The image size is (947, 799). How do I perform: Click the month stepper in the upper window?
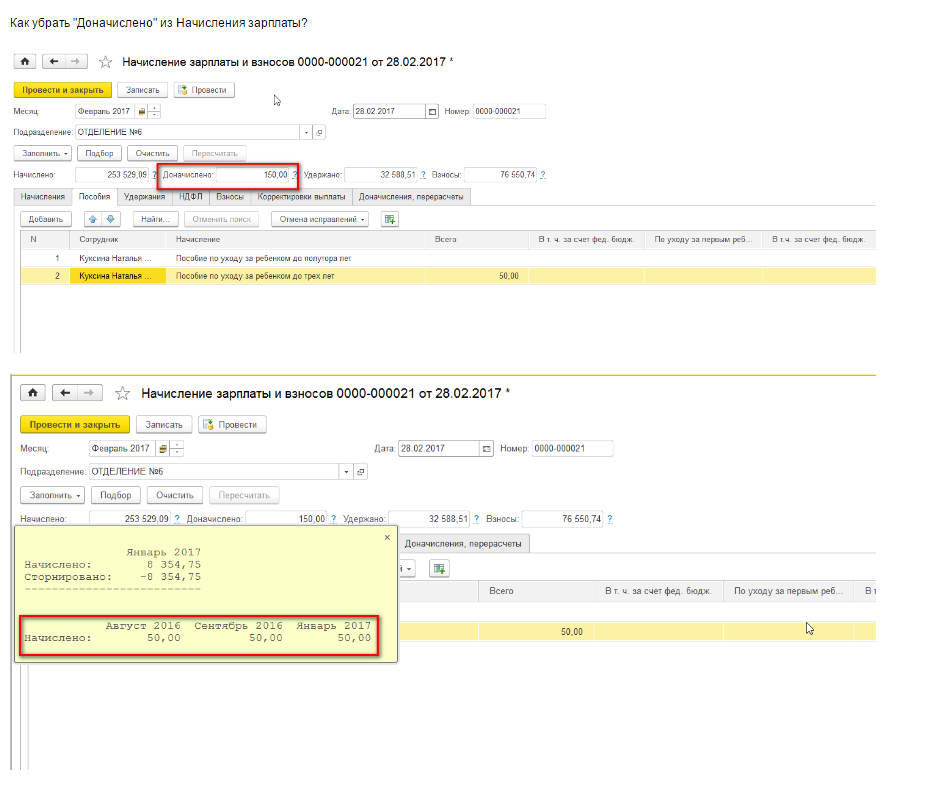pos(154,111)
